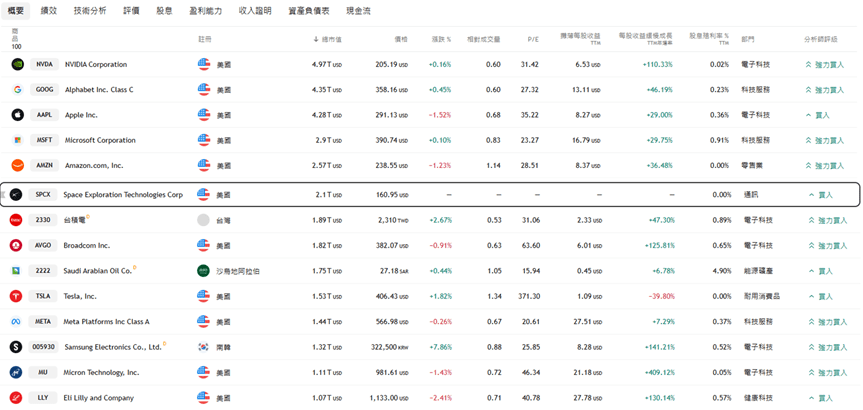Click the South Korea flag icon
The height and width of the screenshot is (410, 863).
204,347
